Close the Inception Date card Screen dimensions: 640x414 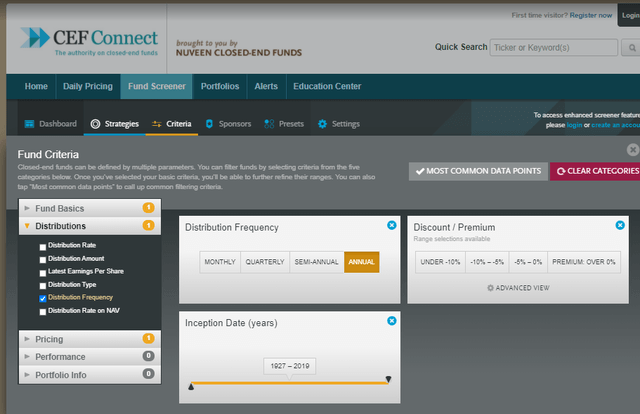click(x=391, y=320)
